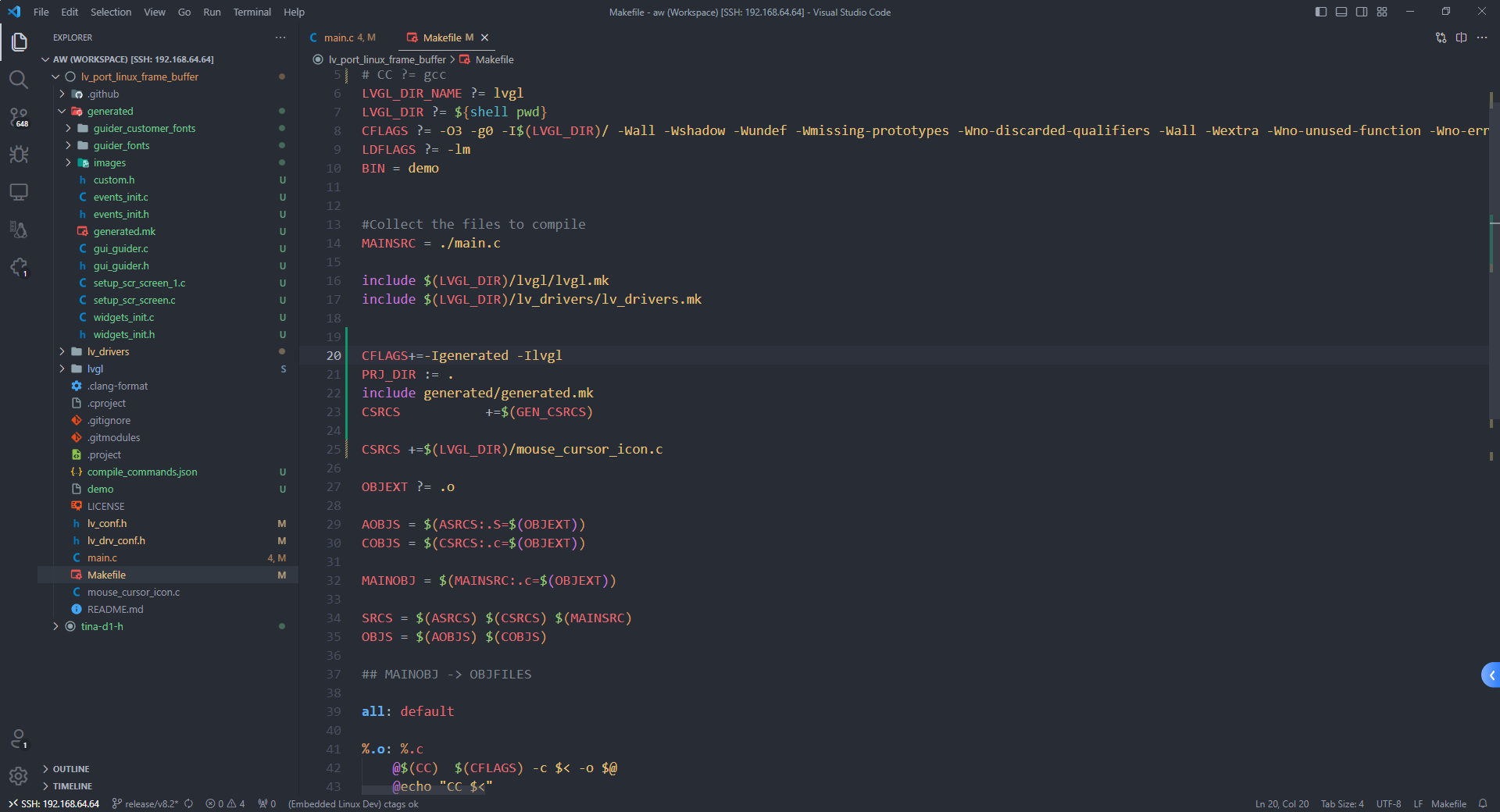Toggle primary side bar layout icon
This screenshot has height=812, width=1500.
1321,12
